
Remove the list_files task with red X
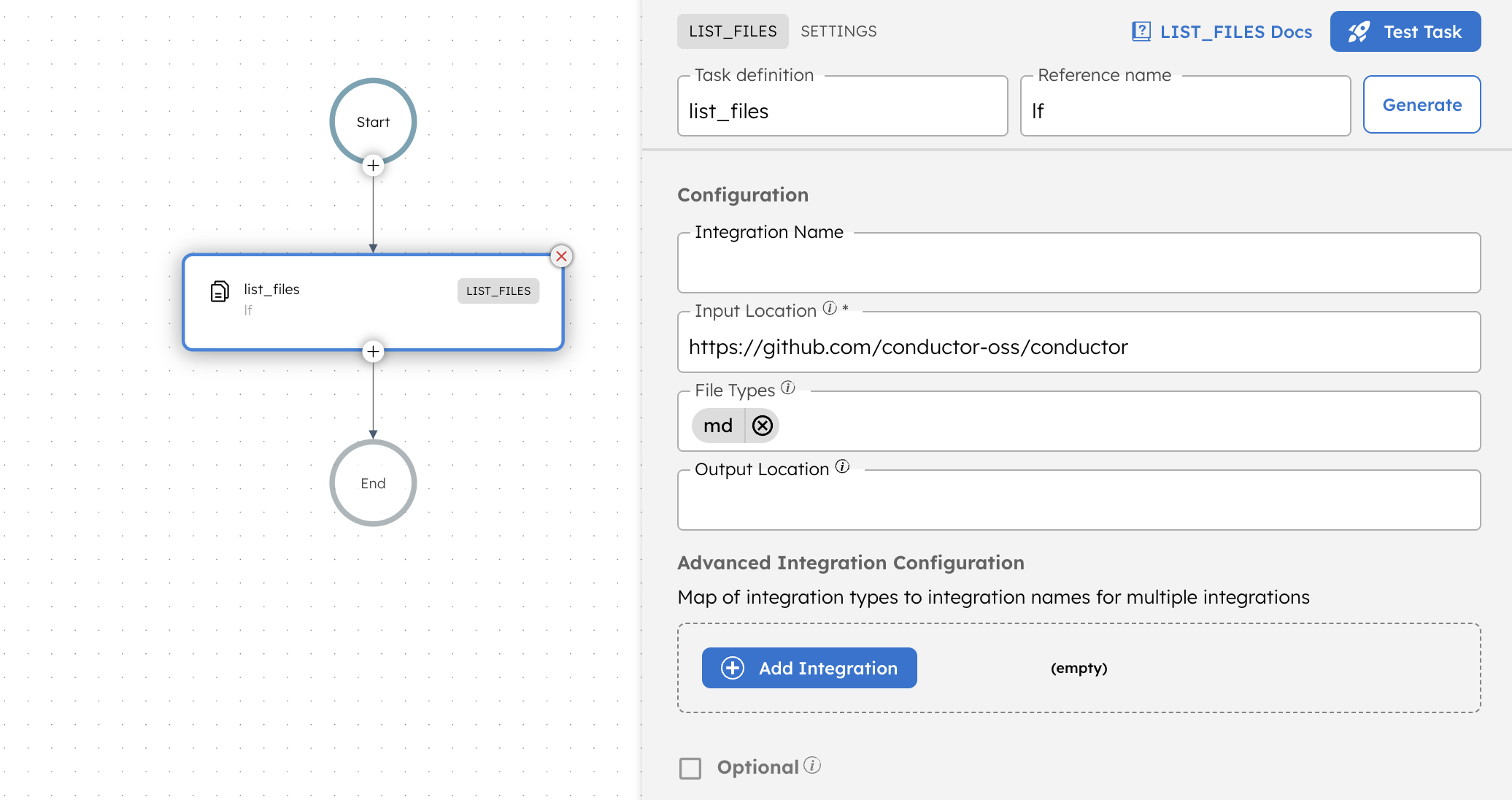pos(561,256)
